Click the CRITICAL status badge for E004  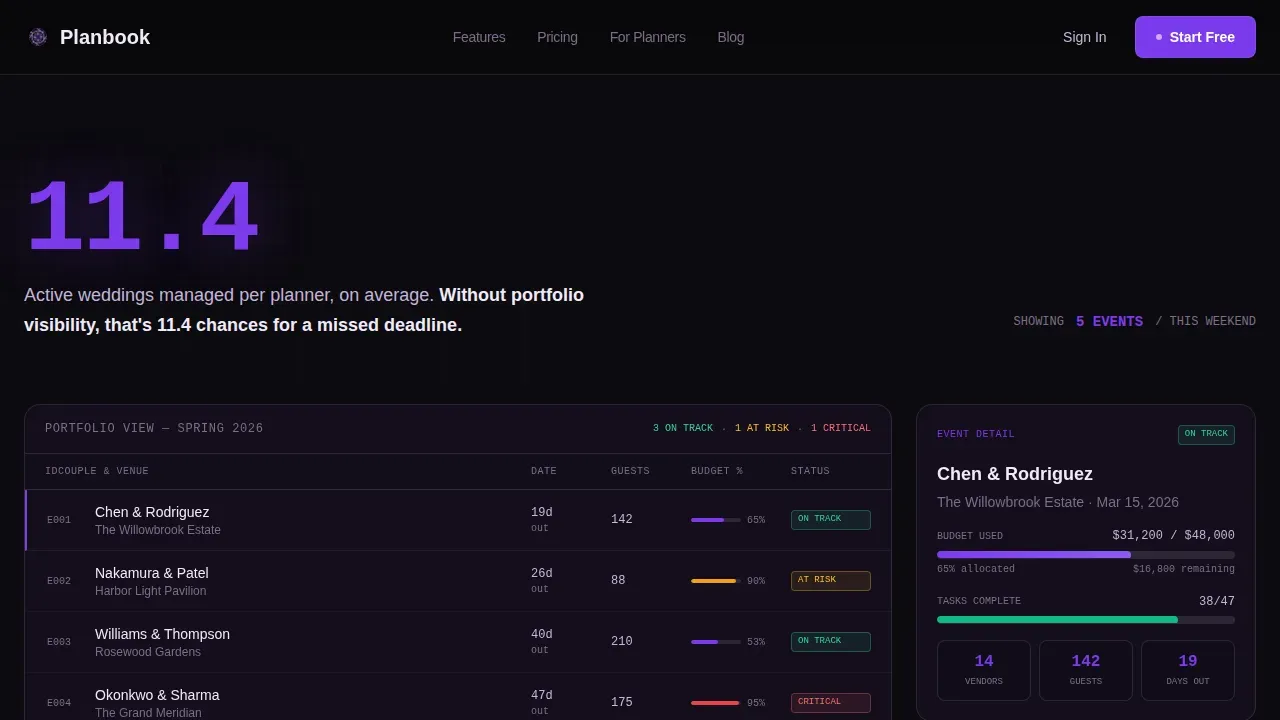click(830, 703)
